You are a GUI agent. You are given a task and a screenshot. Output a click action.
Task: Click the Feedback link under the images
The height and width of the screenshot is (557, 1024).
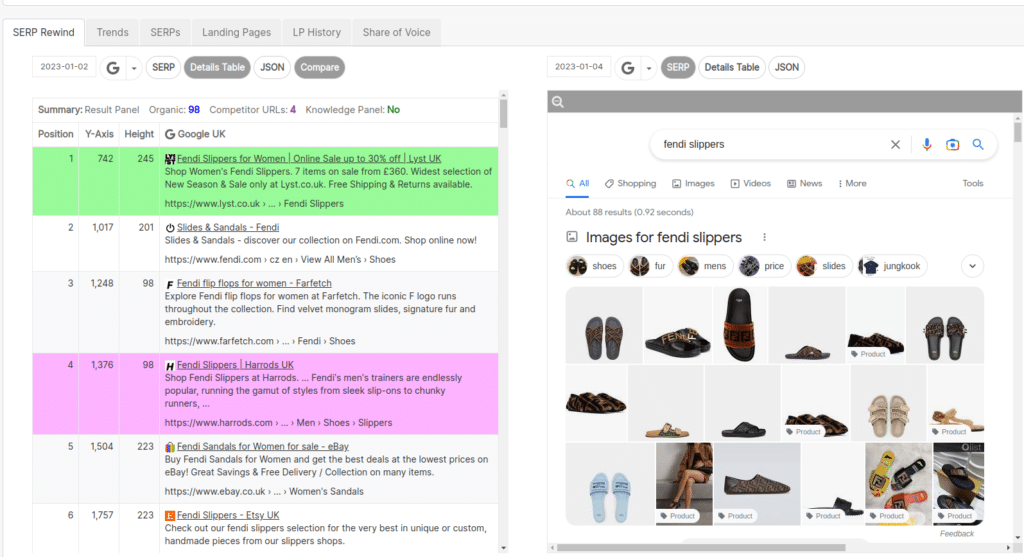(957, 533)
